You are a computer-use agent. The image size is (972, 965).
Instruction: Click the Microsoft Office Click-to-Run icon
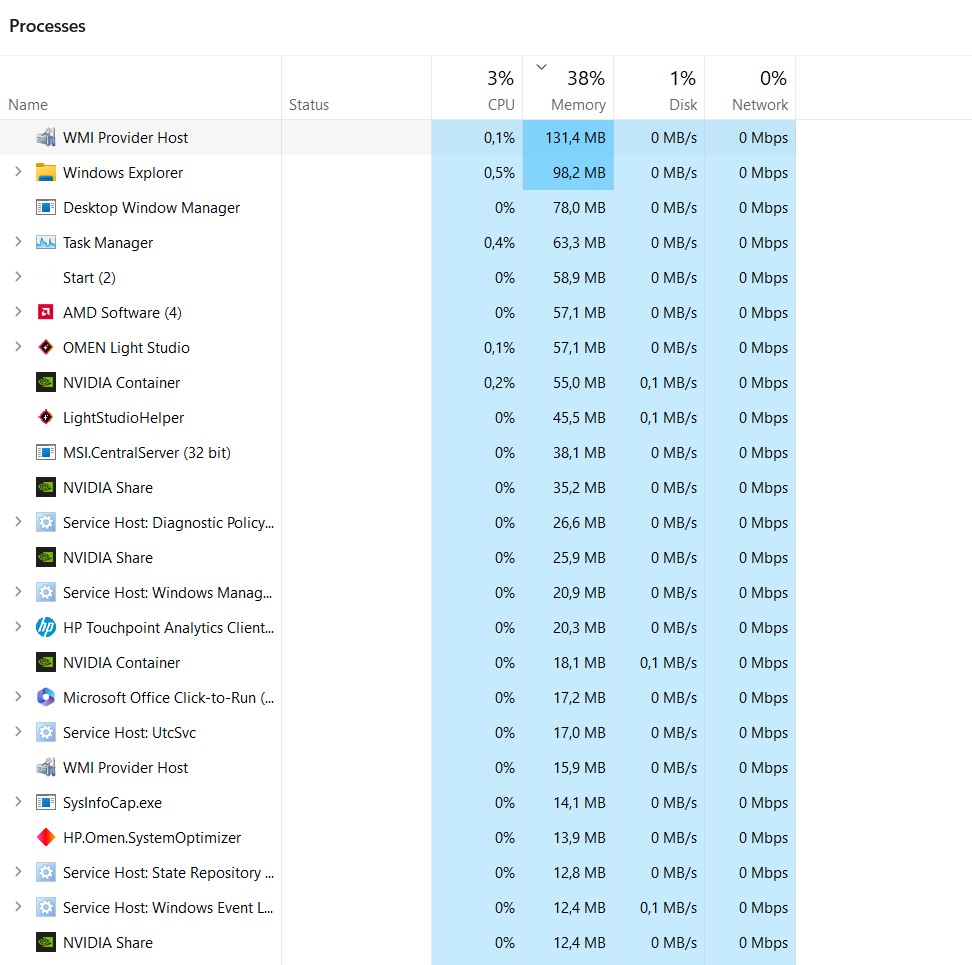click(x=45, y=698)
